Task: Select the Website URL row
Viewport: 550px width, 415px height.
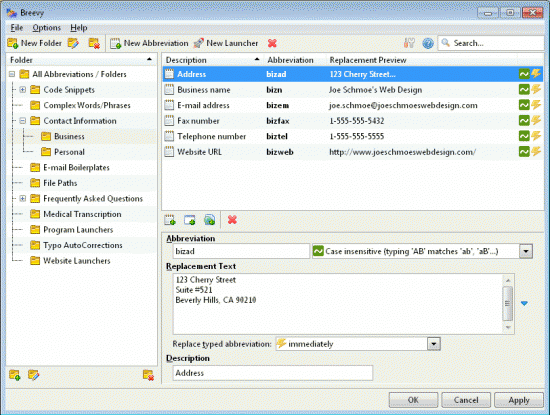Action: click(353, 152)
